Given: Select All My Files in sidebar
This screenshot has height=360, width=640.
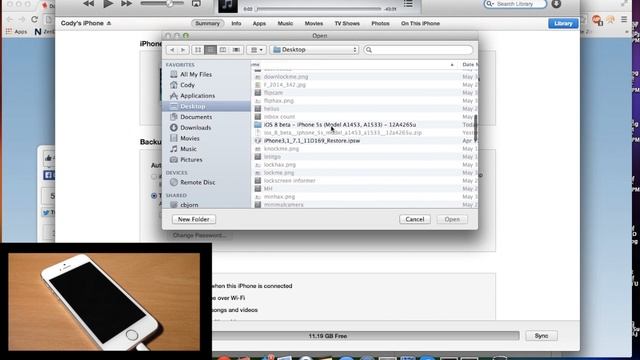Looking at the screenshot, I should (x=196, y=74).
